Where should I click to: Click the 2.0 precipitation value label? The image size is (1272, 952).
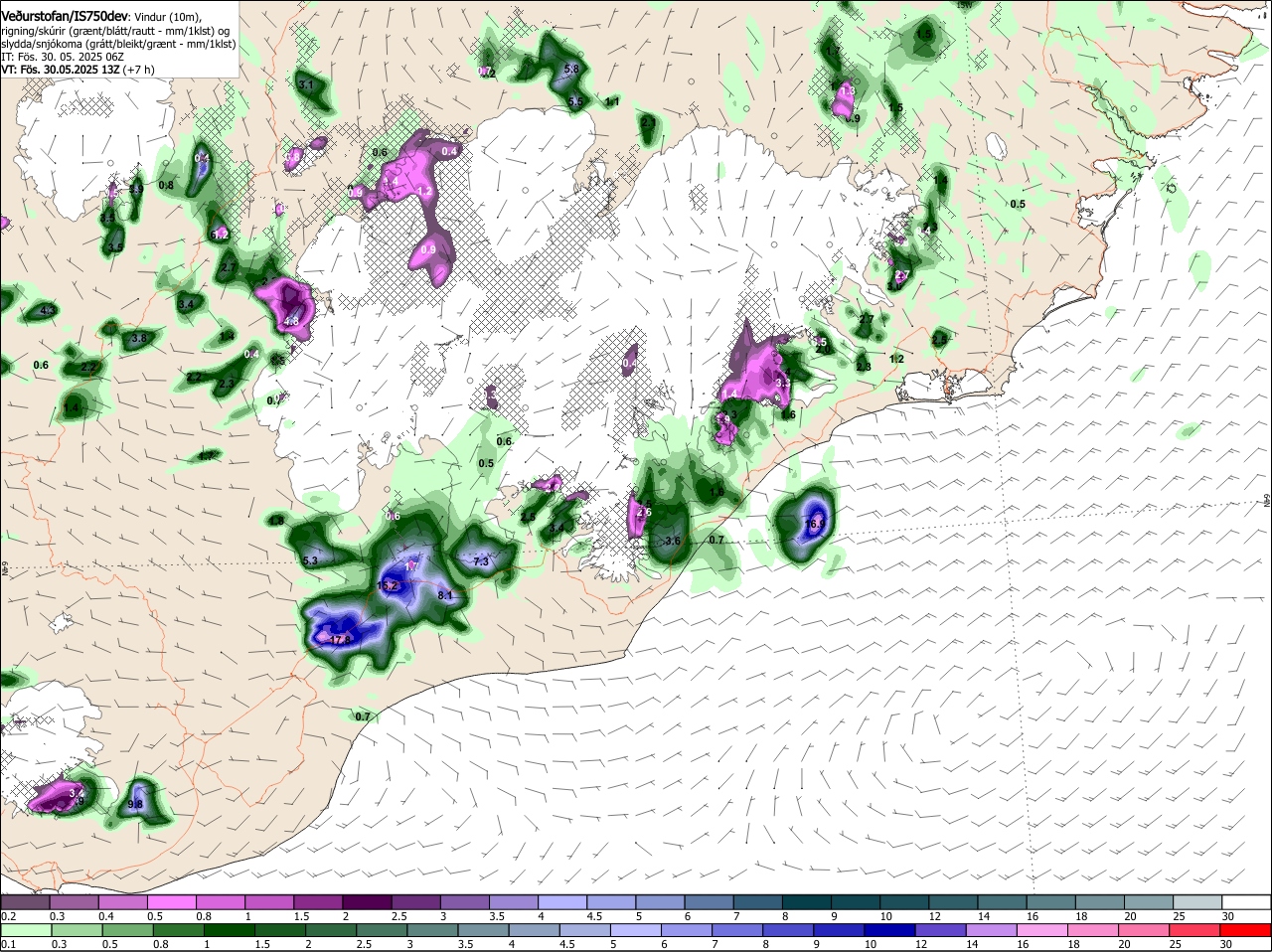pyautogui.click(x=823, y=349)
